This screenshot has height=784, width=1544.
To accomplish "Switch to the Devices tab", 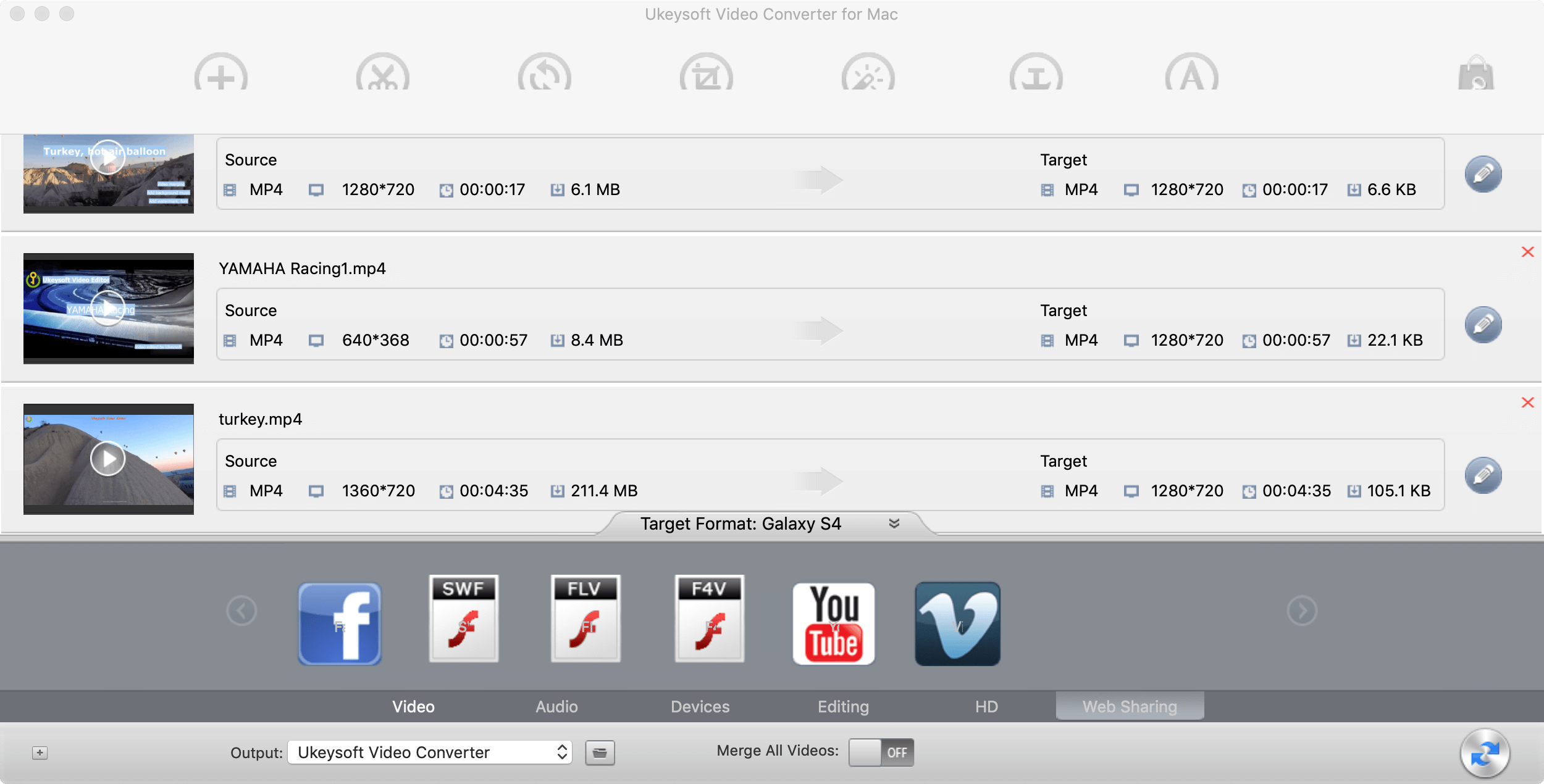I will 700,706.
